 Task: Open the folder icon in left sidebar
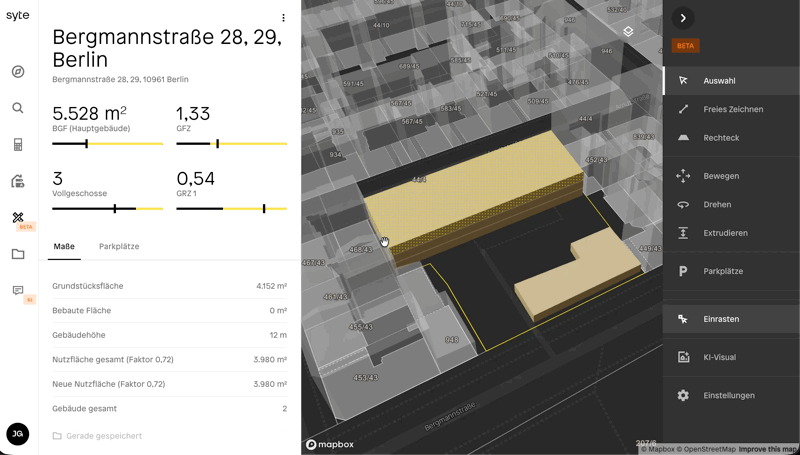pyautogui.click(x=18, y=254)
